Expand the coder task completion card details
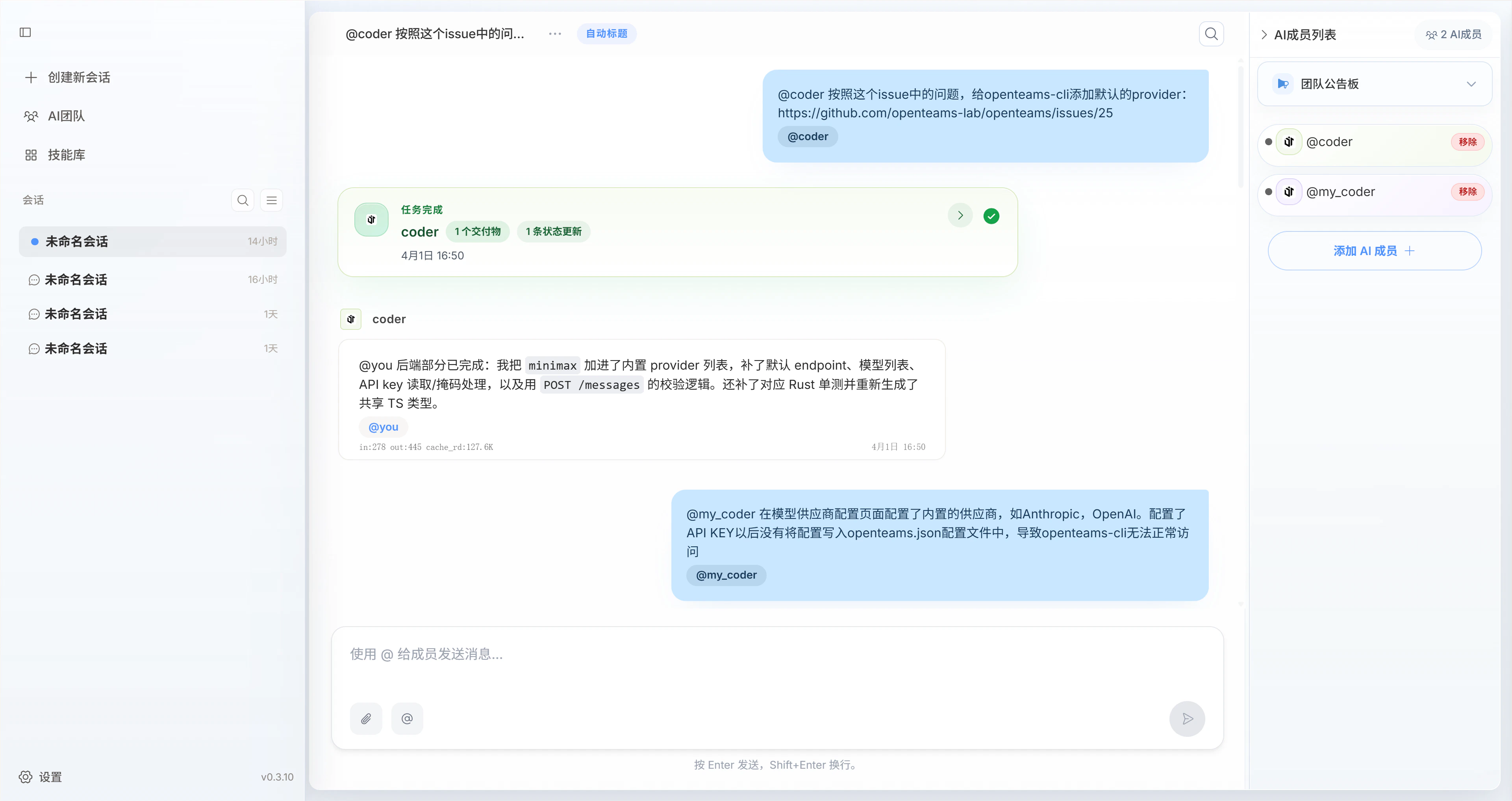This screenshot has width=1512, height=801. pyautogui.click(x=960, y=215)
